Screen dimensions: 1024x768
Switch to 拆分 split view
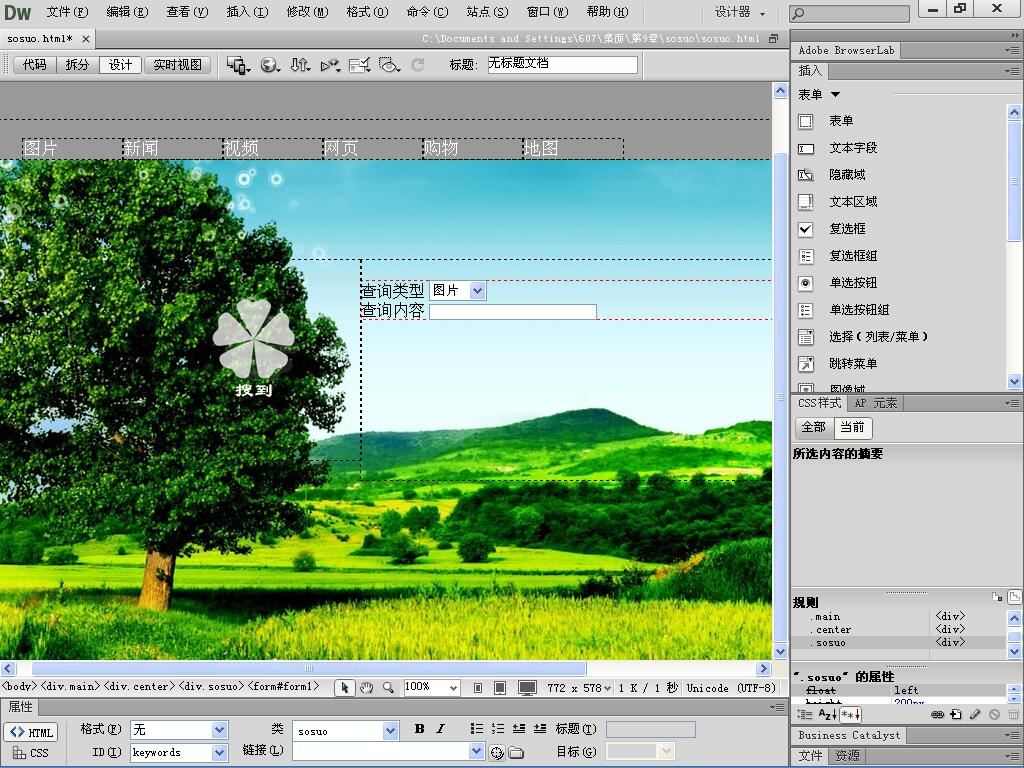pyautogui.click(x=77, y=65)
